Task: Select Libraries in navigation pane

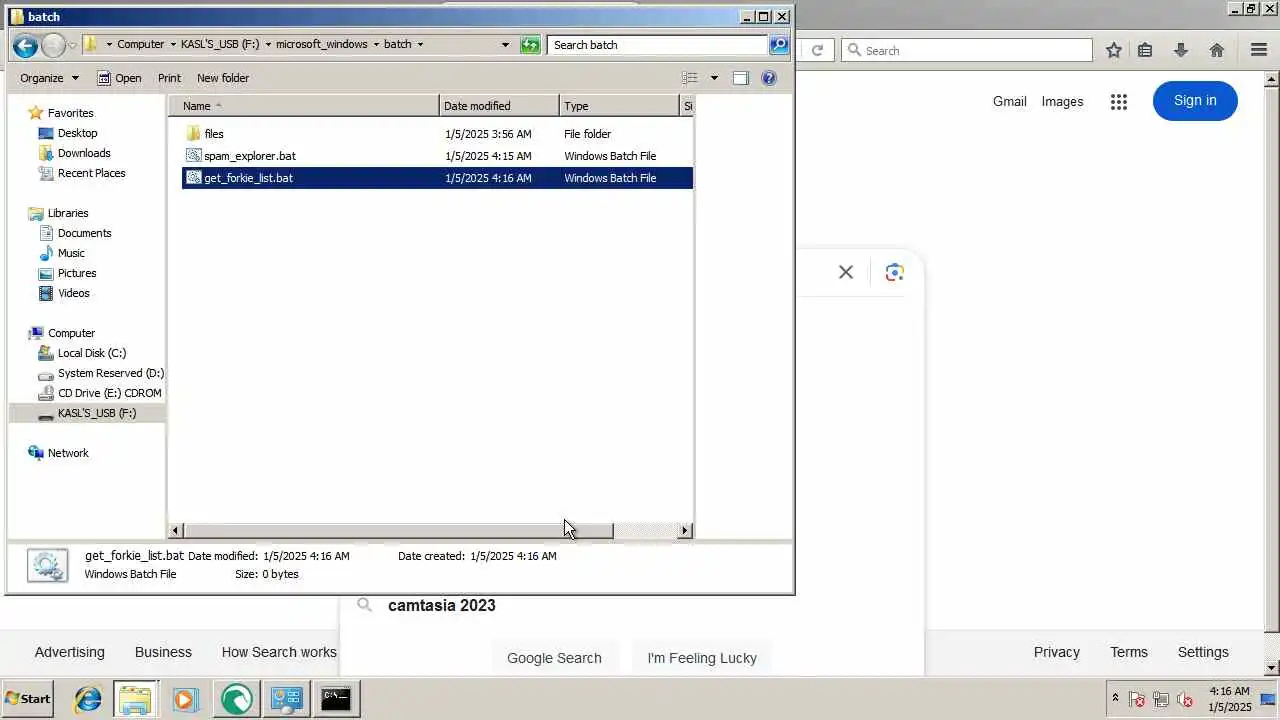Action: tap(68, 213)
